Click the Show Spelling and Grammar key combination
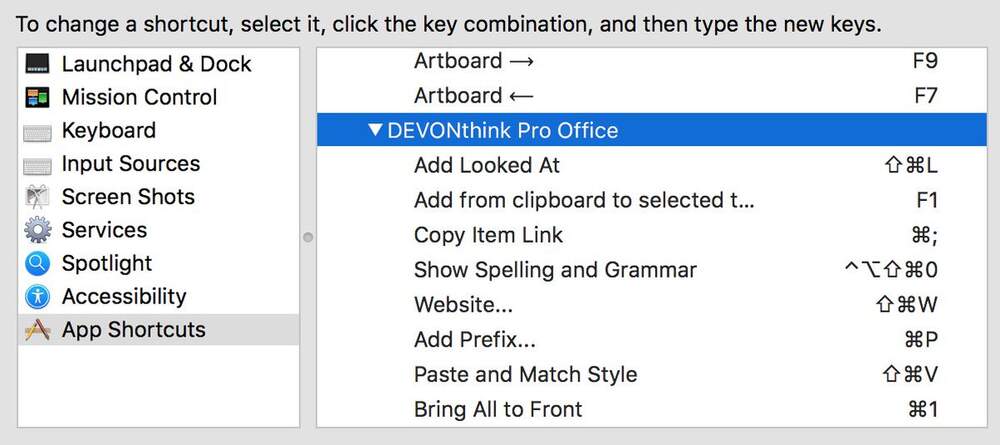The image size is (1000, 445). coord(891,270)
